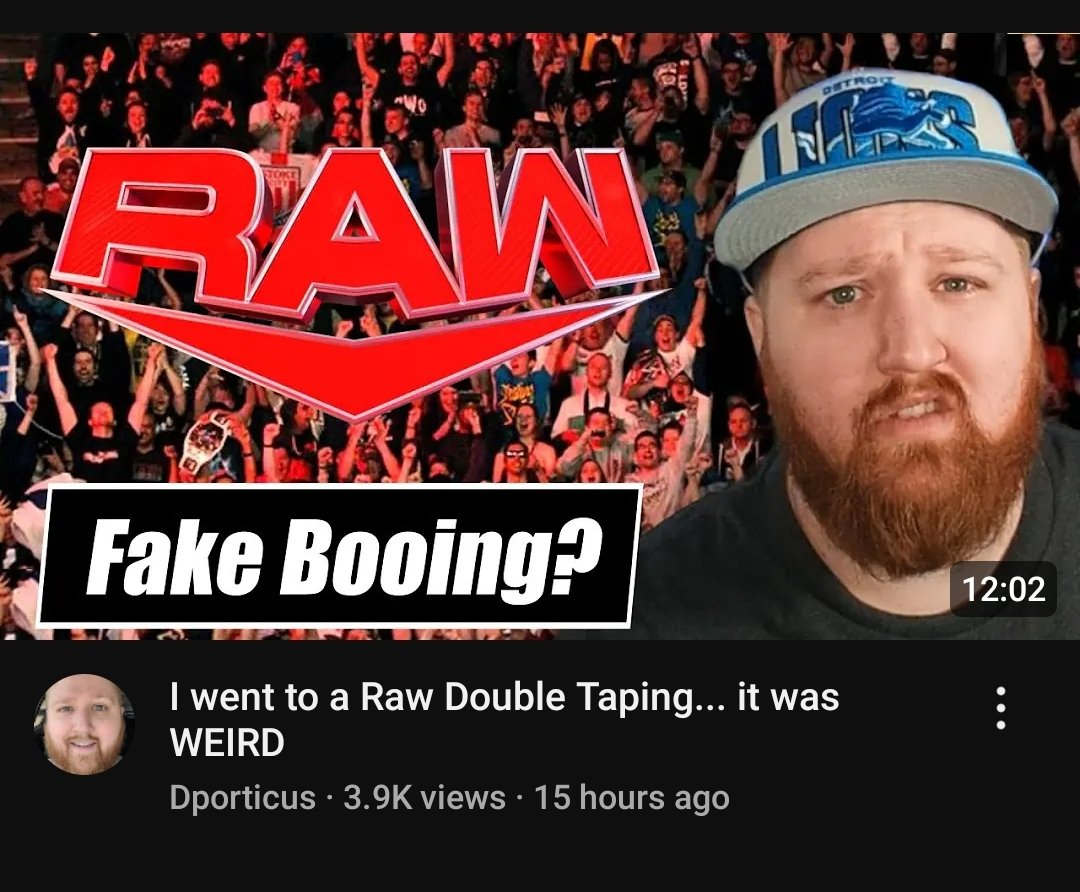This screenshot has width=1080, height=892.
Task: Click the word WEIRD in video title
Action: (x=227, y=743)
